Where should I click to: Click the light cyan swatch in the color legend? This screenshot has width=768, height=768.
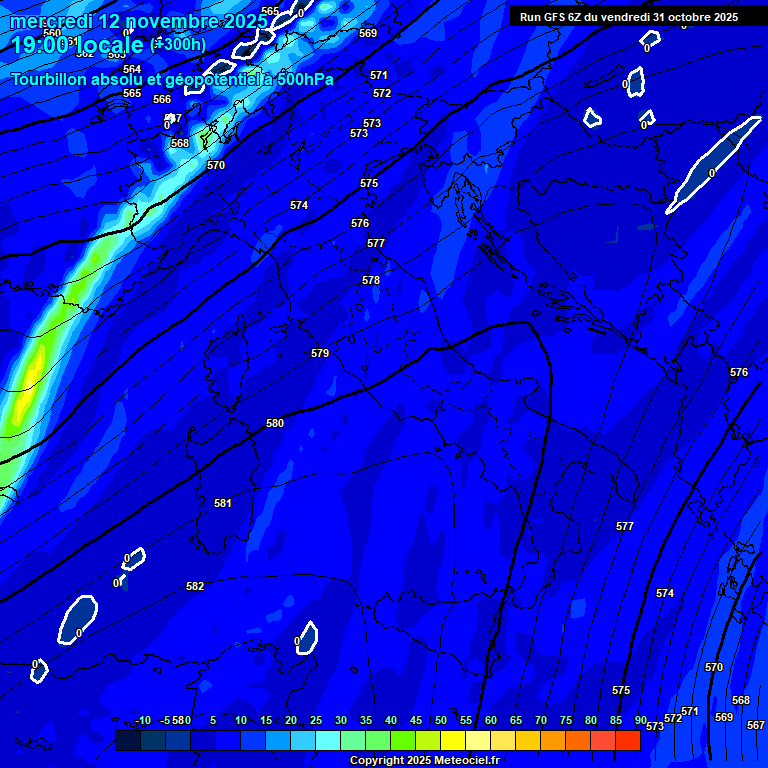(327, 741)
